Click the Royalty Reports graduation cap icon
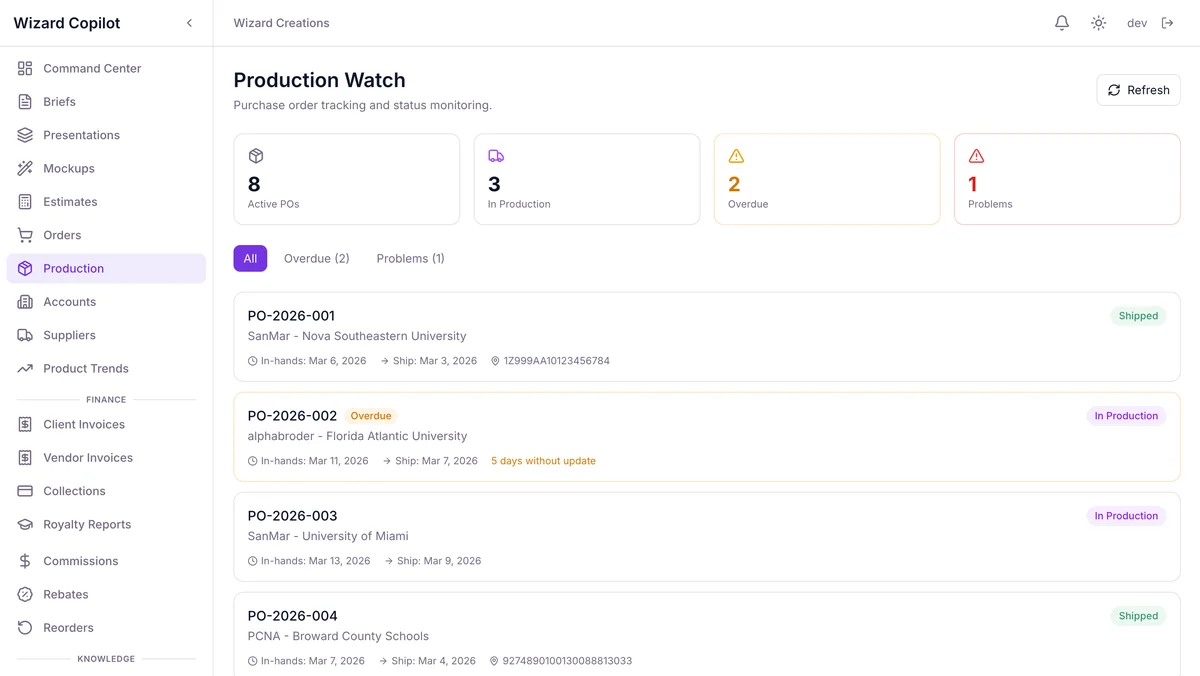1200x676 pixels. [x=25, y=524]
